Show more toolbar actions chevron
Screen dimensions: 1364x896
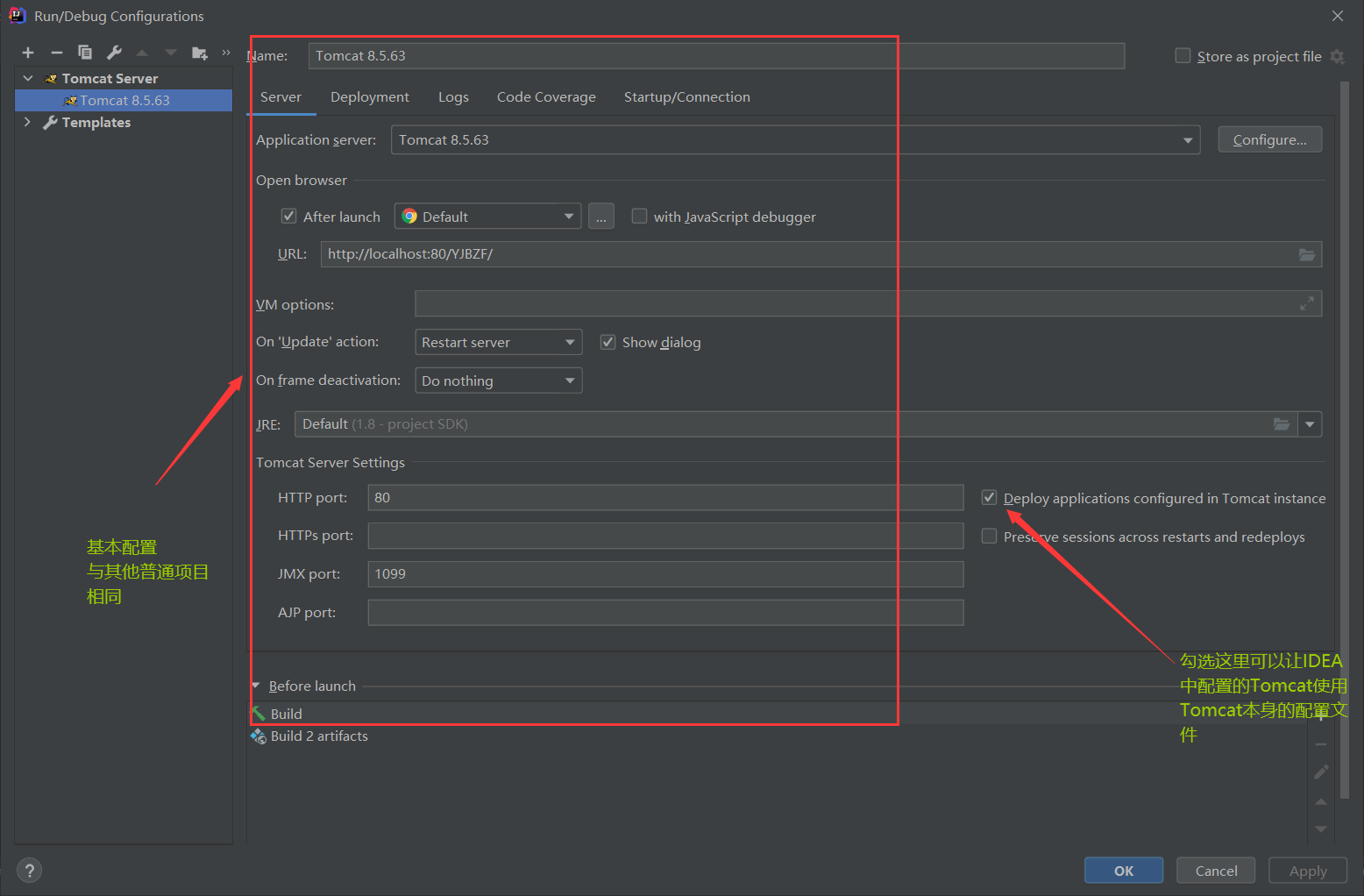point(226,53)
